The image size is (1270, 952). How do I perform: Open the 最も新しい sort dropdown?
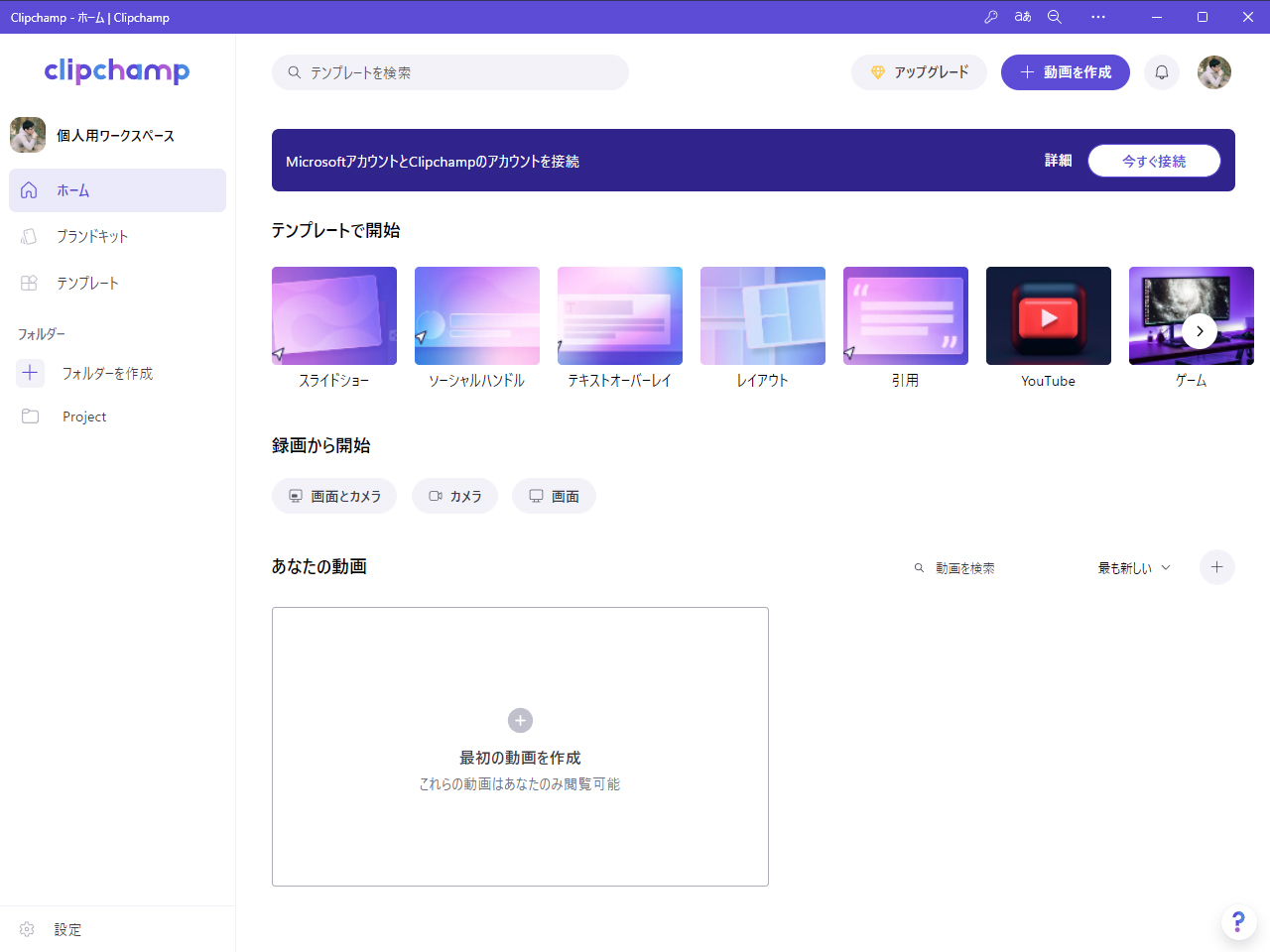pos(1132,567)
